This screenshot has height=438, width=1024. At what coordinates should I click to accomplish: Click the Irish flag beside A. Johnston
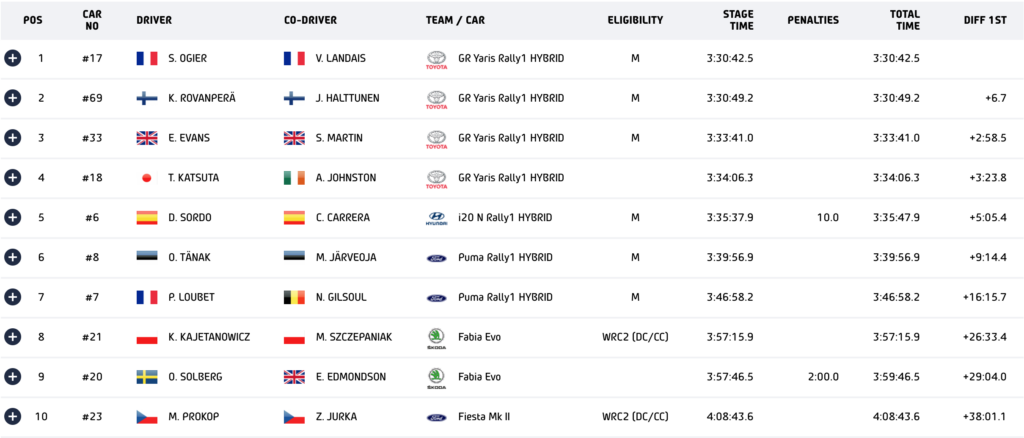tap(294, 178)
